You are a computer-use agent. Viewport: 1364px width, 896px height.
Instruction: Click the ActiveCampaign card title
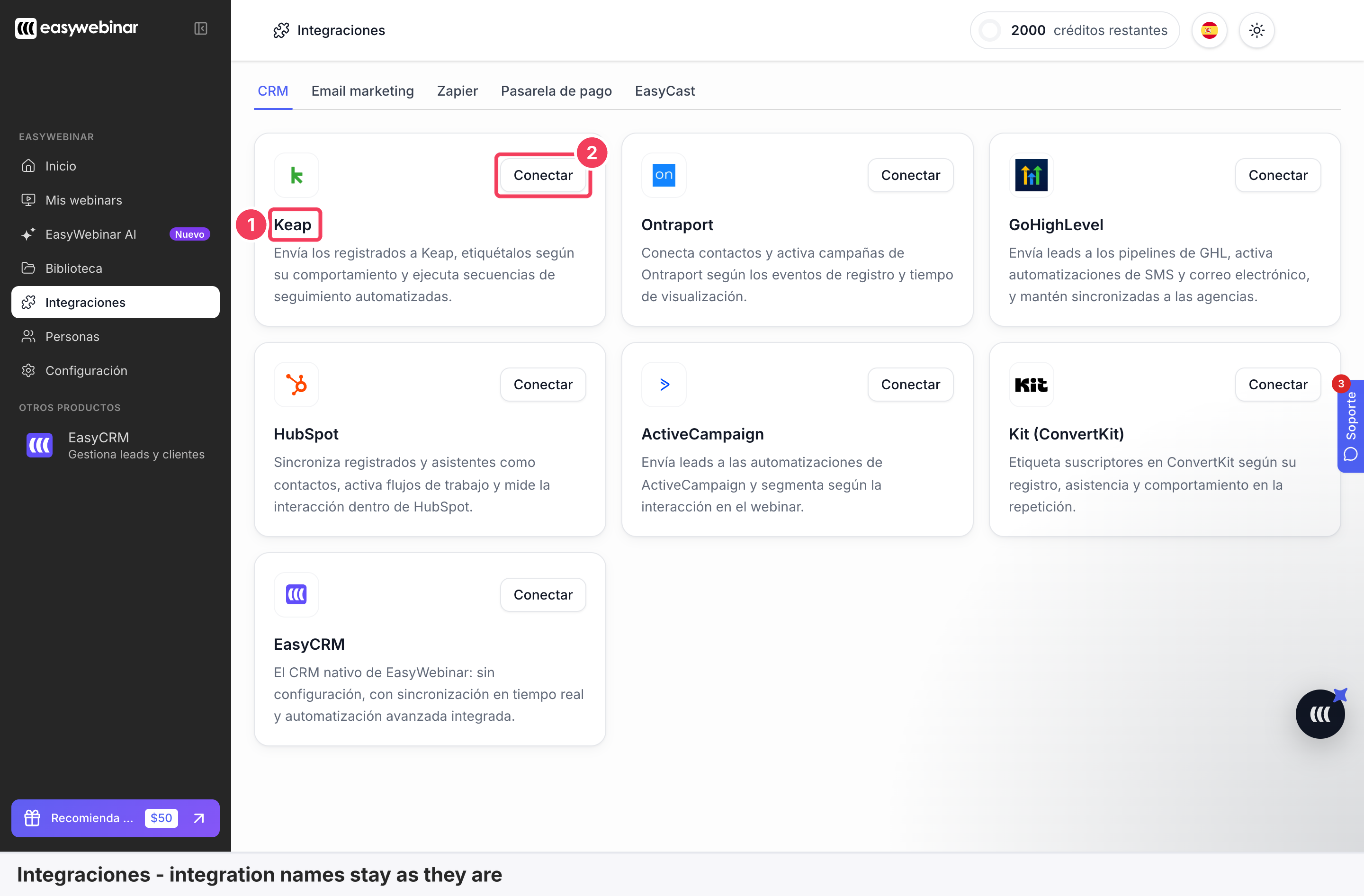point(702,434)
